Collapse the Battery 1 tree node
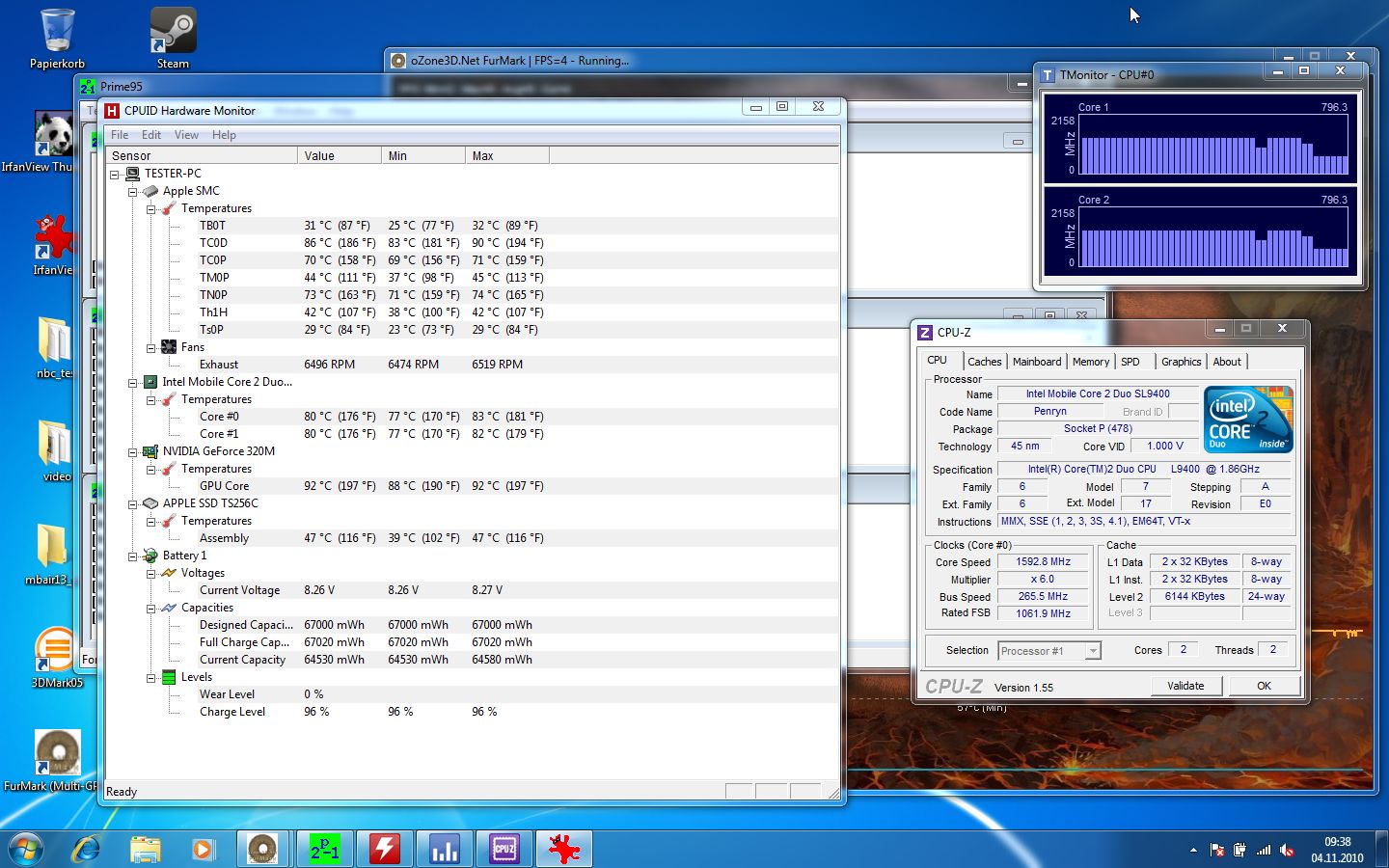Screen dimensions: 1389x868 click(x=133, y=556)
